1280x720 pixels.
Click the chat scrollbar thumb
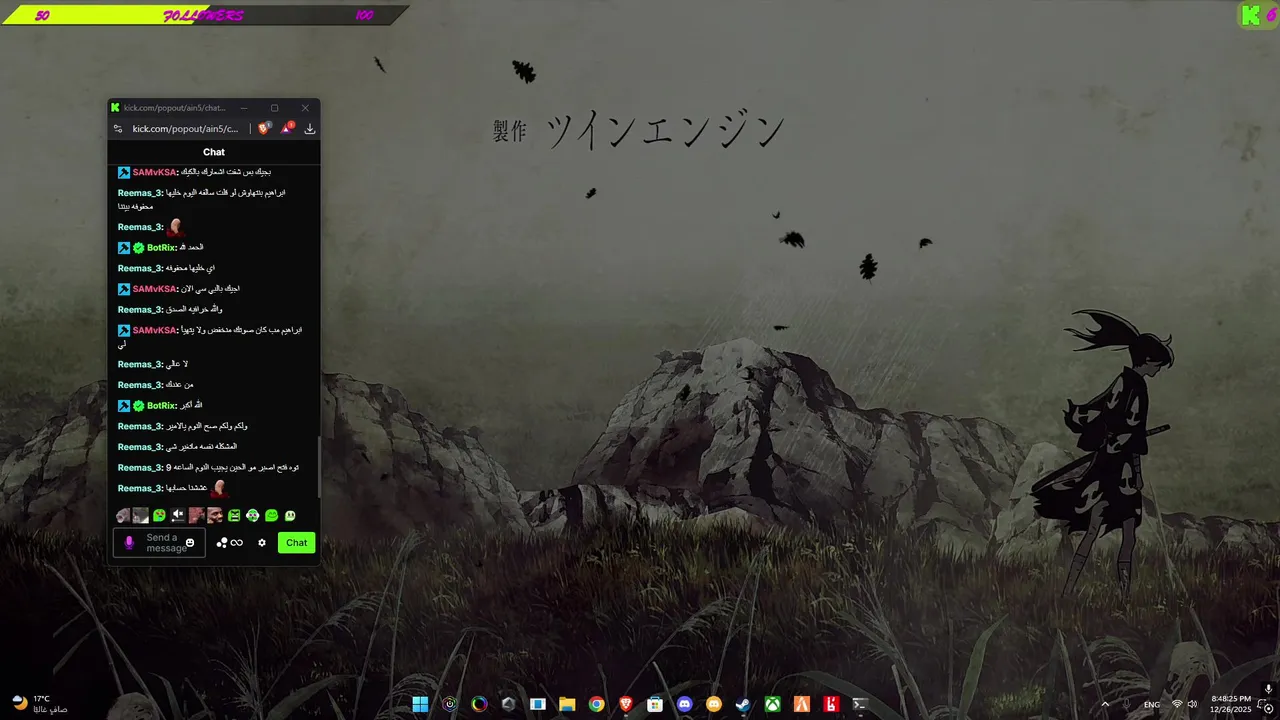pos(319,466)
